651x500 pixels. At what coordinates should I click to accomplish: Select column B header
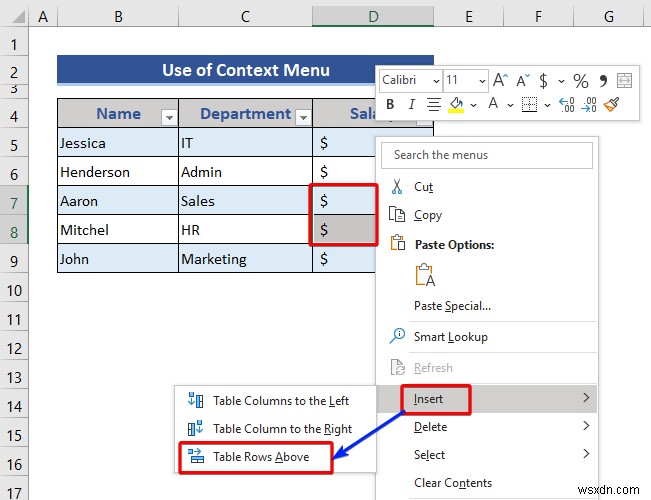(x=118, y=17)
